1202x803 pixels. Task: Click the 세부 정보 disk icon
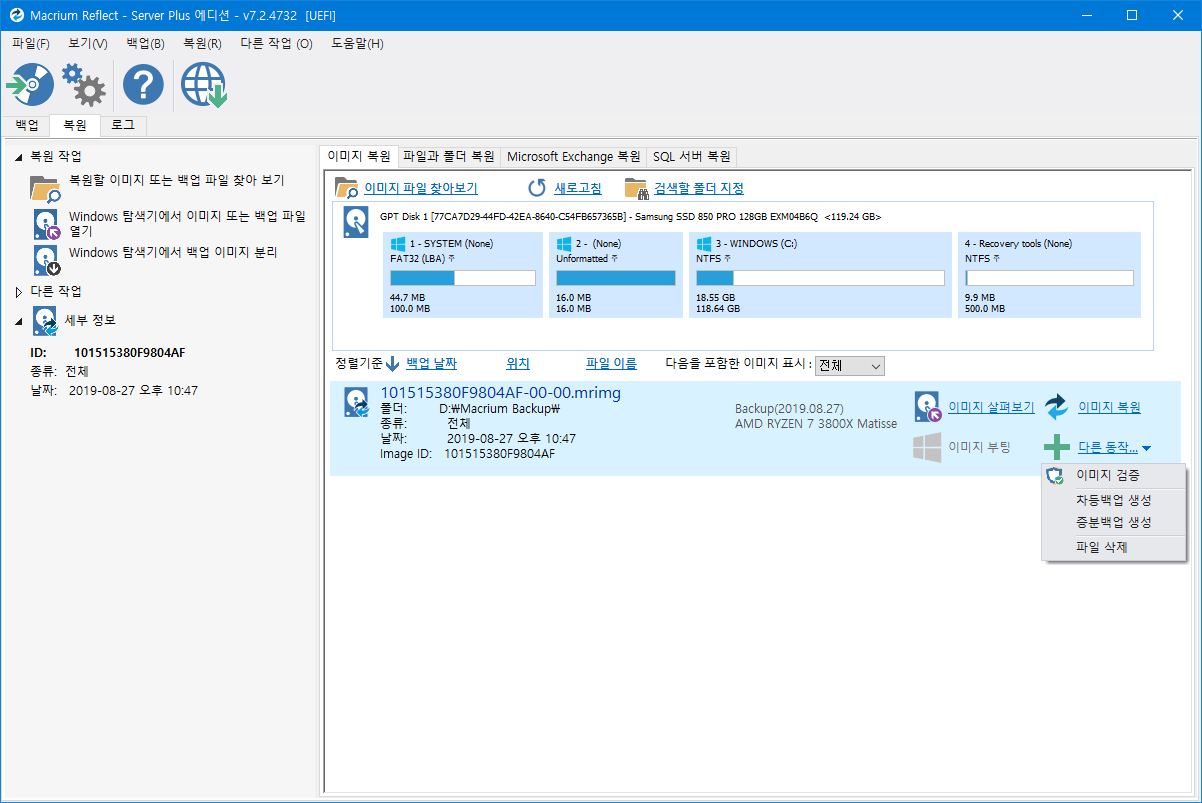pyautogui.click(x=45, y=321)
